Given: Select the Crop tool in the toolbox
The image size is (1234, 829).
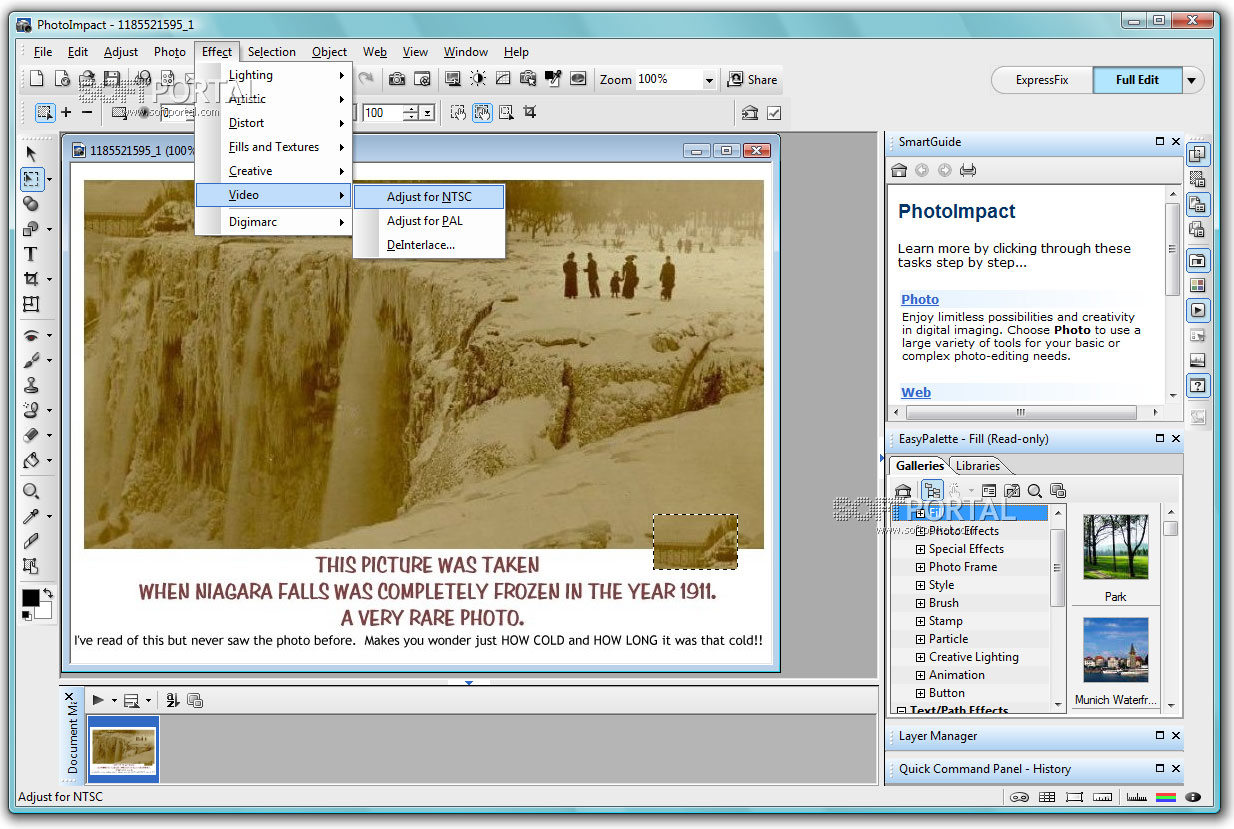Looking at the screenshot, I should tap(31, 279).
